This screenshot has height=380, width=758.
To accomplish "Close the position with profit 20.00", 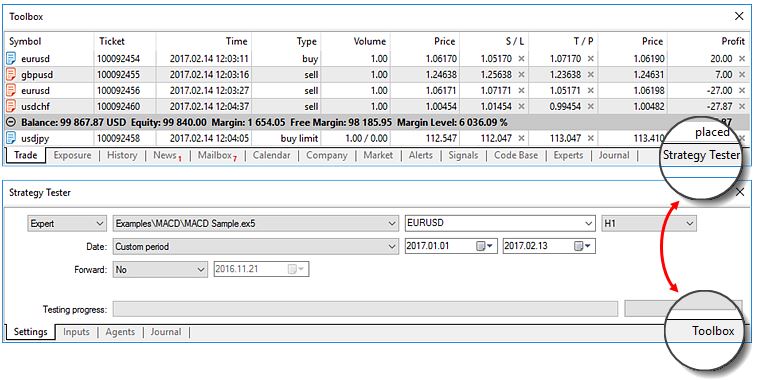I will 742,59.
